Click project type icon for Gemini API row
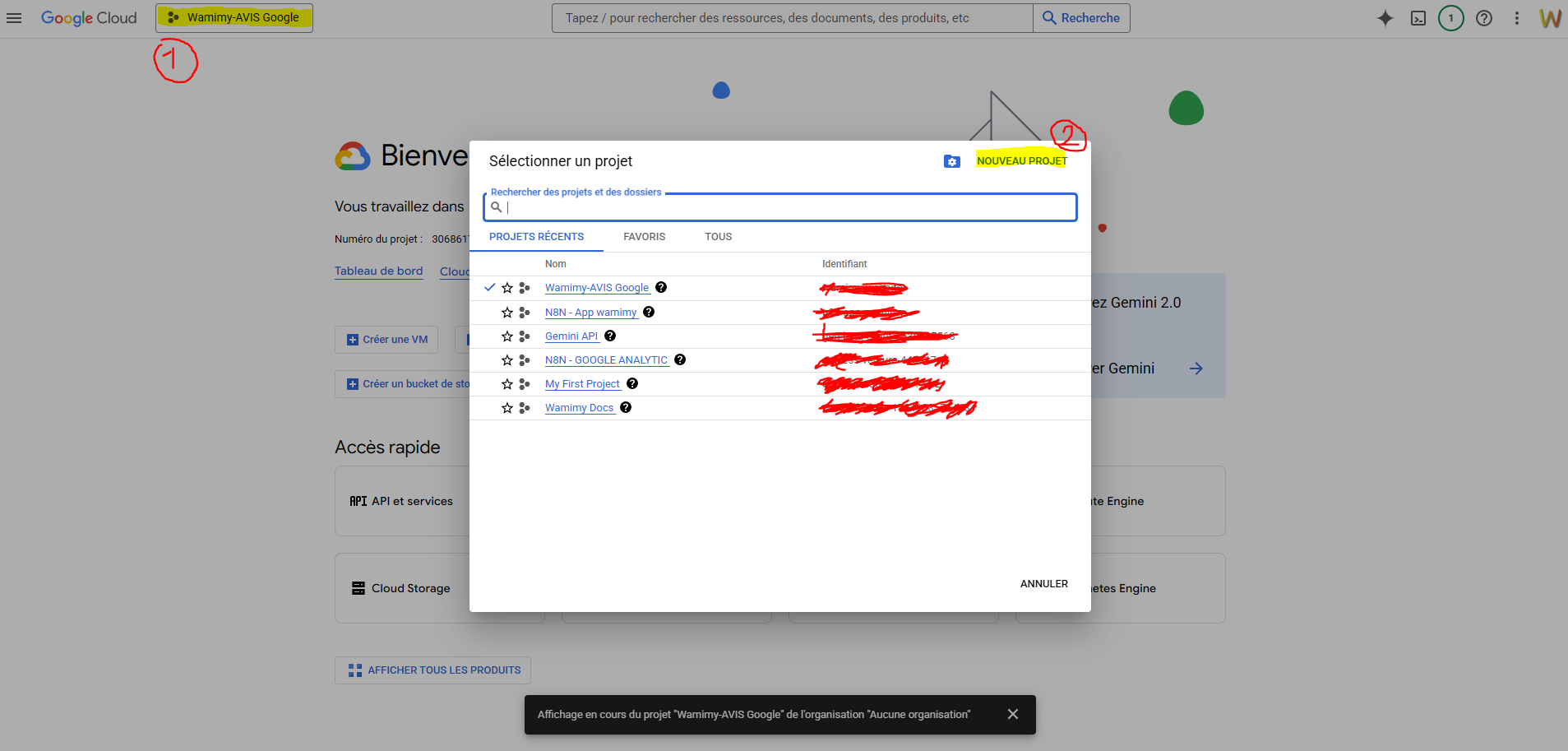This screenshot has height=751, width=1568. (x=525, y=336)
